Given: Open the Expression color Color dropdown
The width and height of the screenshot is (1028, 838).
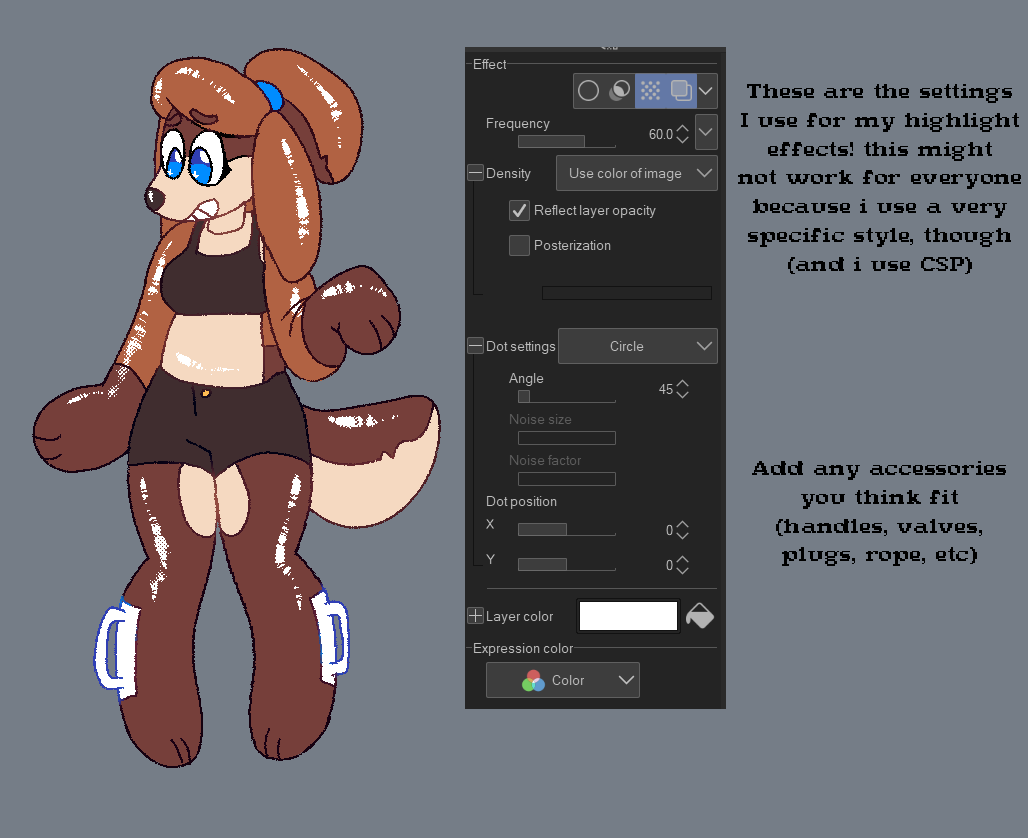Looking at the screenshot, I should click(563, 680).
